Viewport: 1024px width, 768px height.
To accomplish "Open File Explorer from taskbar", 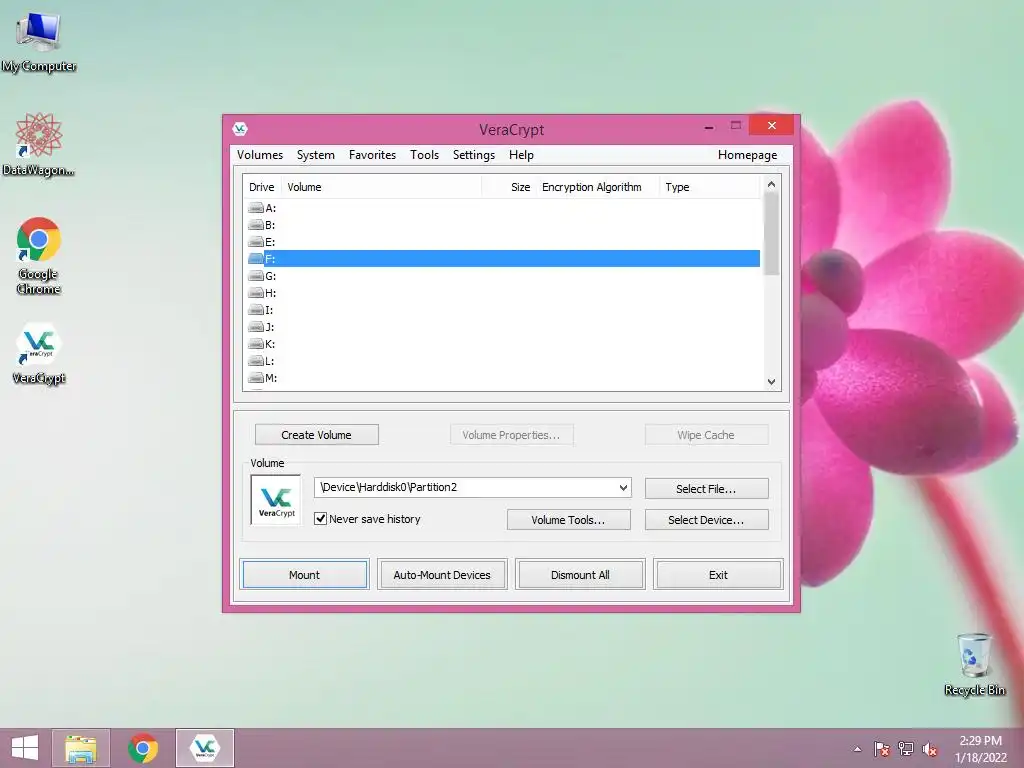I will click(81, 748).
